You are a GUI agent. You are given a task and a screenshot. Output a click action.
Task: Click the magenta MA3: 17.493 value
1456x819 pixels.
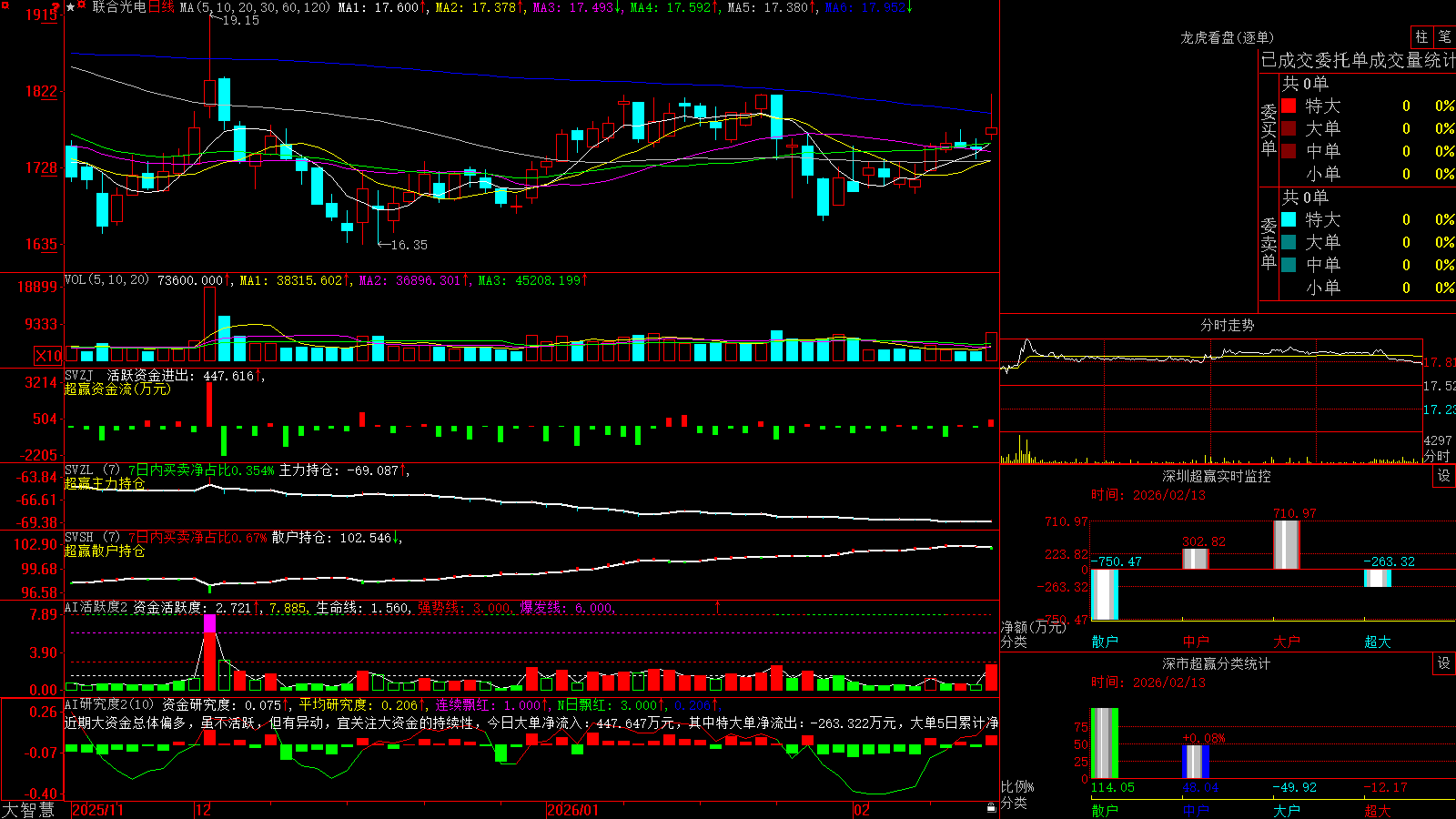(572, 7)
